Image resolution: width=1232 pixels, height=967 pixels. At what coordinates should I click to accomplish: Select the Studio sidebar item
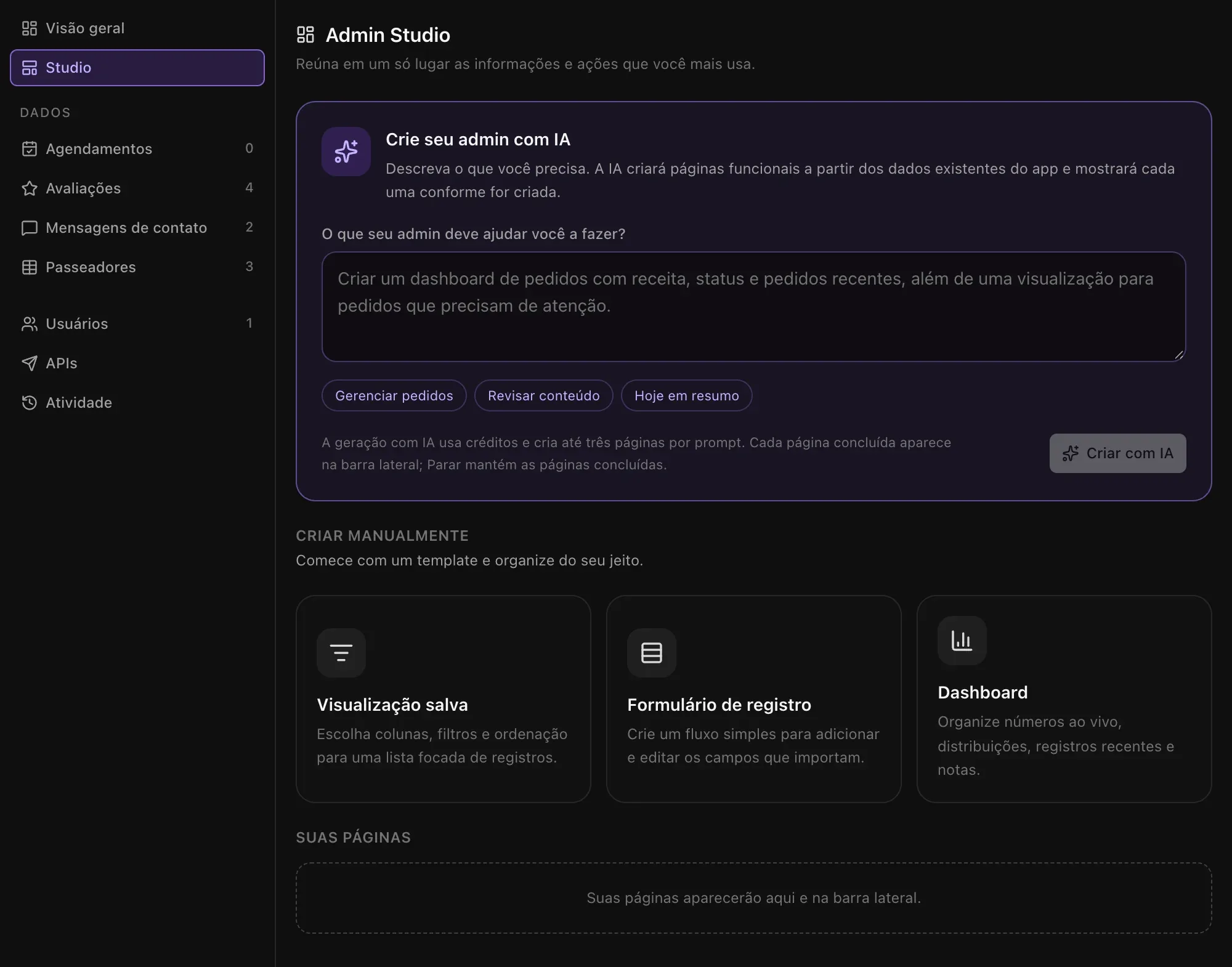click(x=137, y=68)
